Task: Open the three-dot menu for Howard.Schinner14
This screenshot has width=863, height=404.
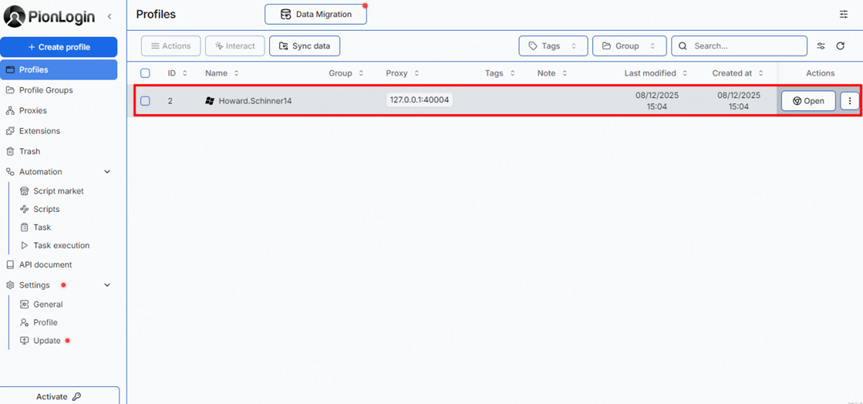Action: 849,101
